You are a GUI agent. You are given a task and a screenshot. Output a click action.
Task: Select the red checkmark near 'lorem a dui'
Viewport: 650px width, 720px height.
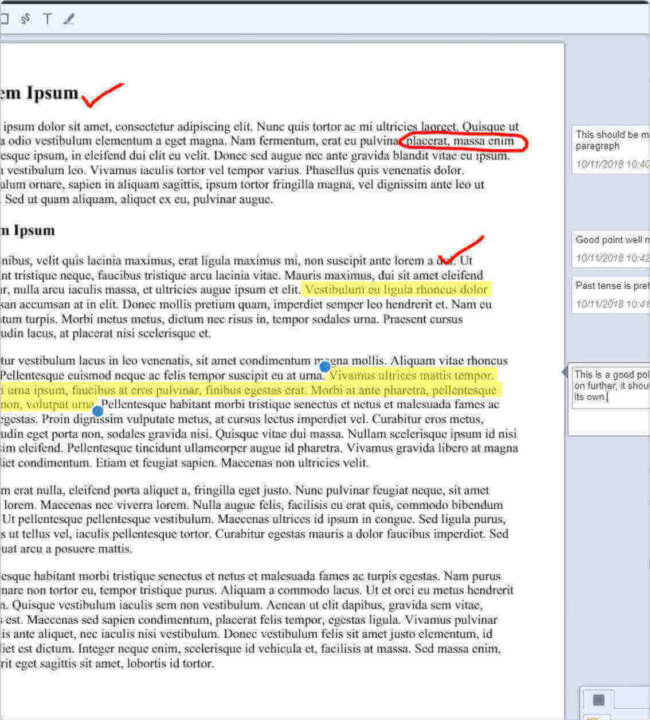coord(460,249)
